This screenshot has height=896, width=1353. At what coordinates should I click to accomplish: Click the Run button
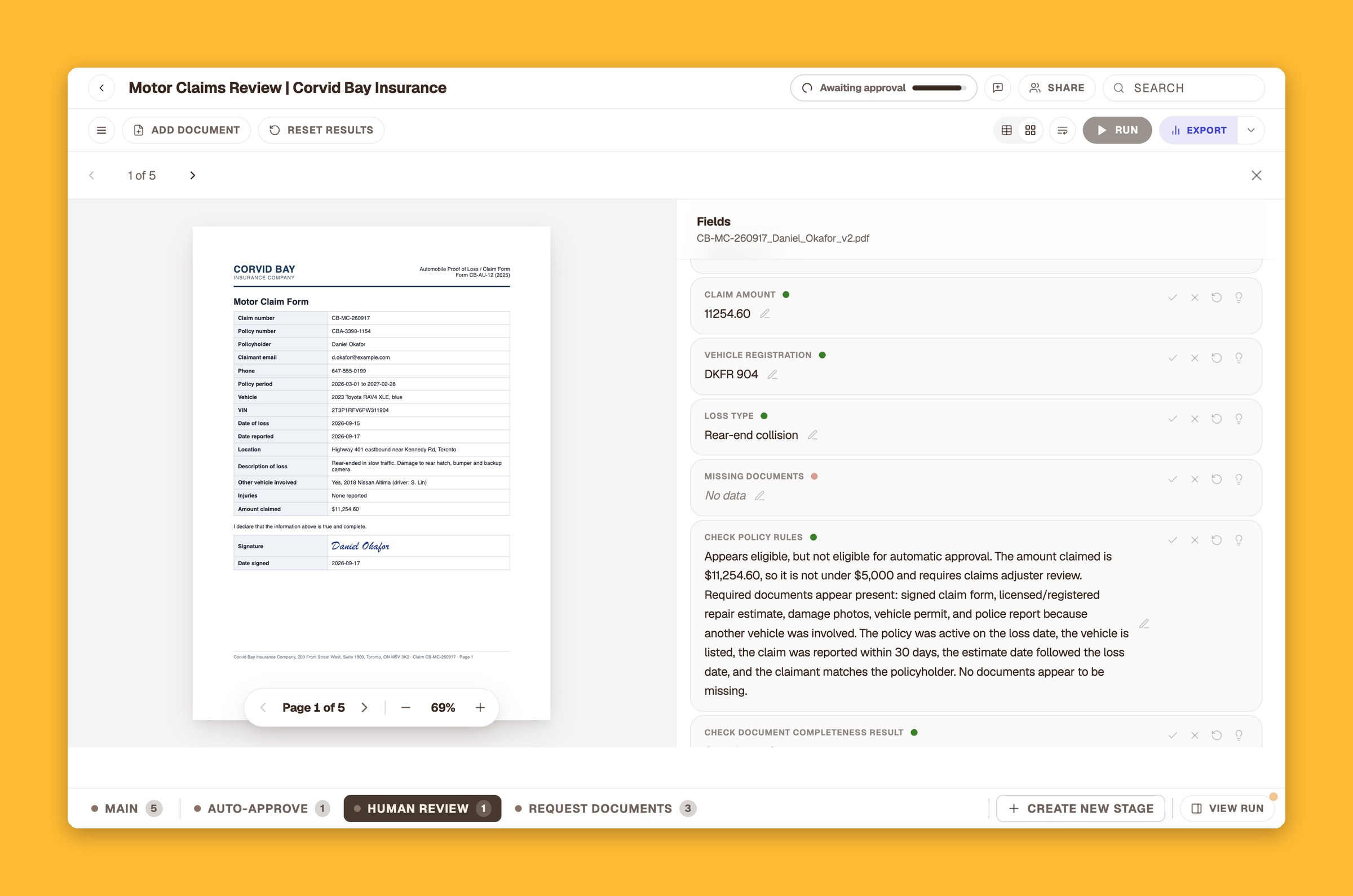[1117, 130]
